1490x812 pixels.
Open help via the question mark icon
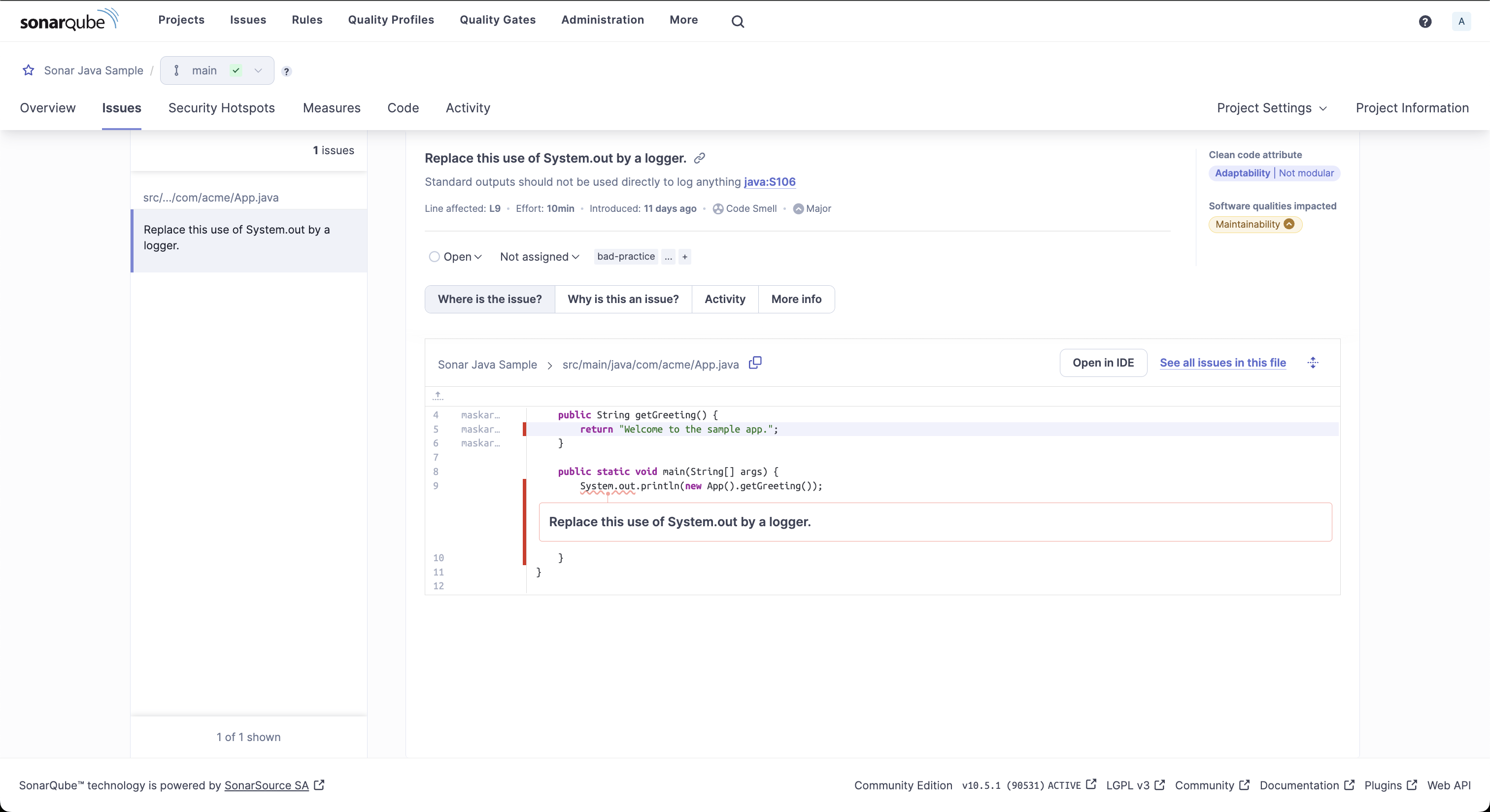pos(1425,21)
